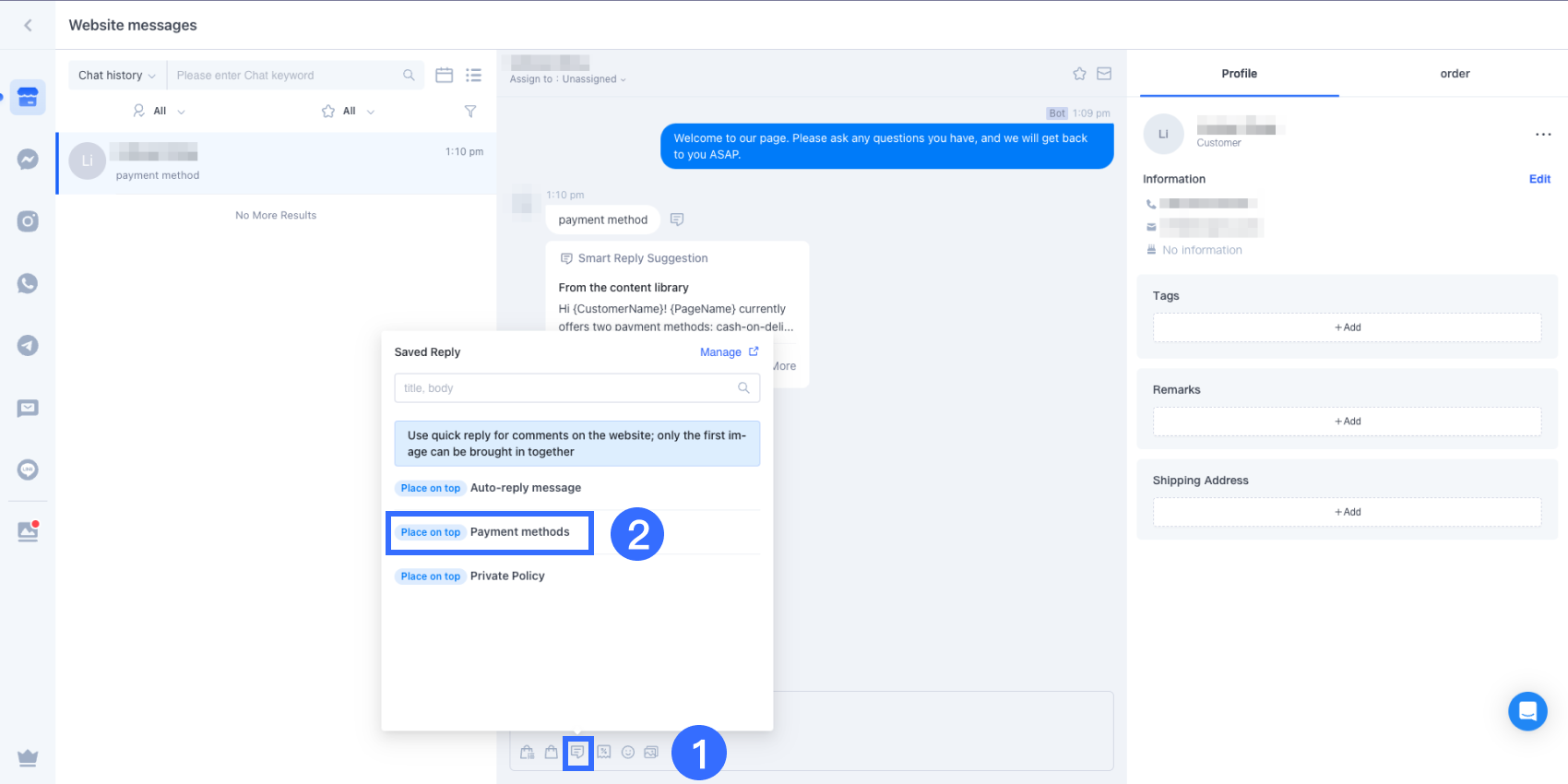Go back using the header arrow
1568x784 pixels.
pos(28,25)
